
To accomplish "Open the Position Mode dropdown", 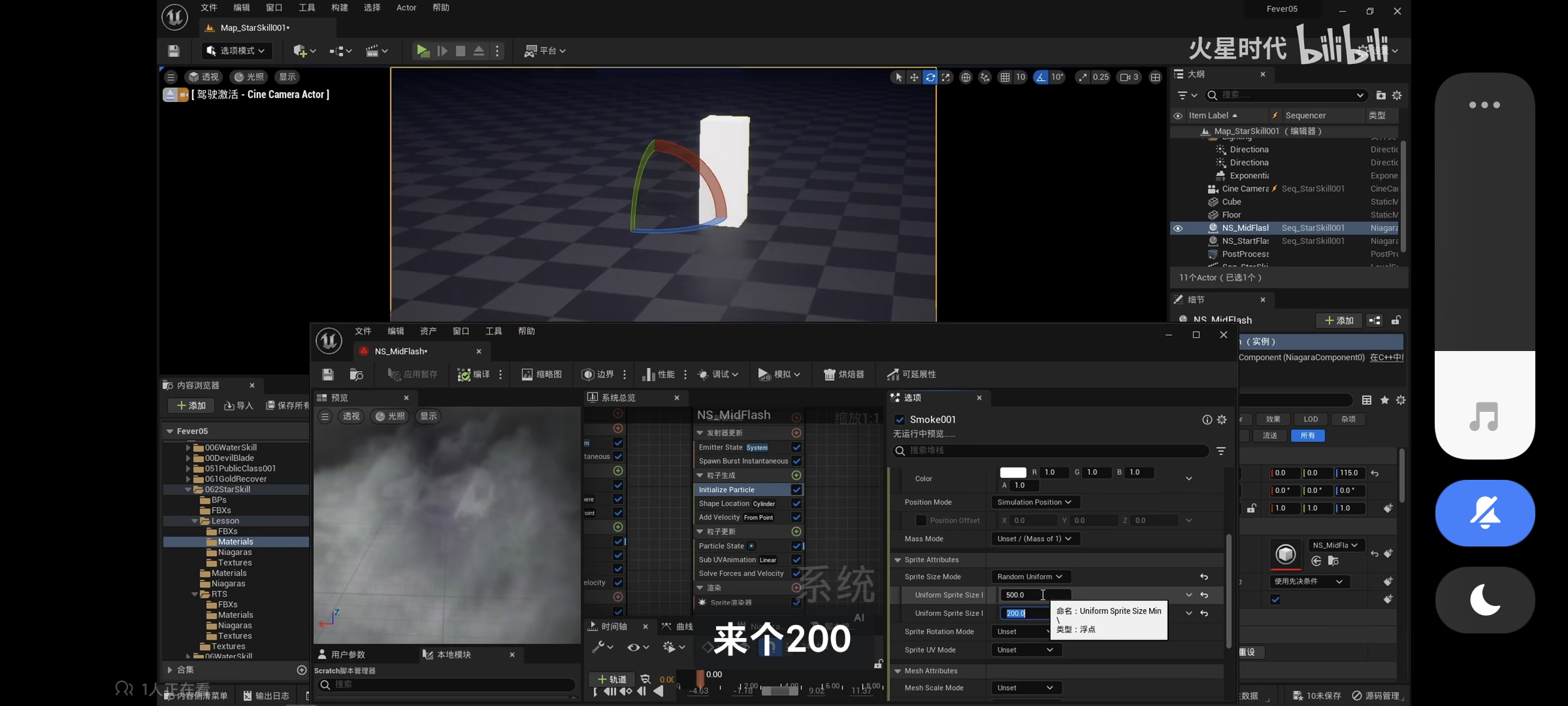I will point(1034,502).
